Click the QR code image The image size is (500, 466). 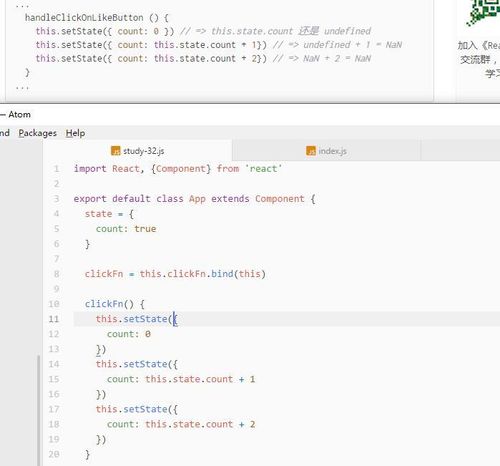coord(483,13)
